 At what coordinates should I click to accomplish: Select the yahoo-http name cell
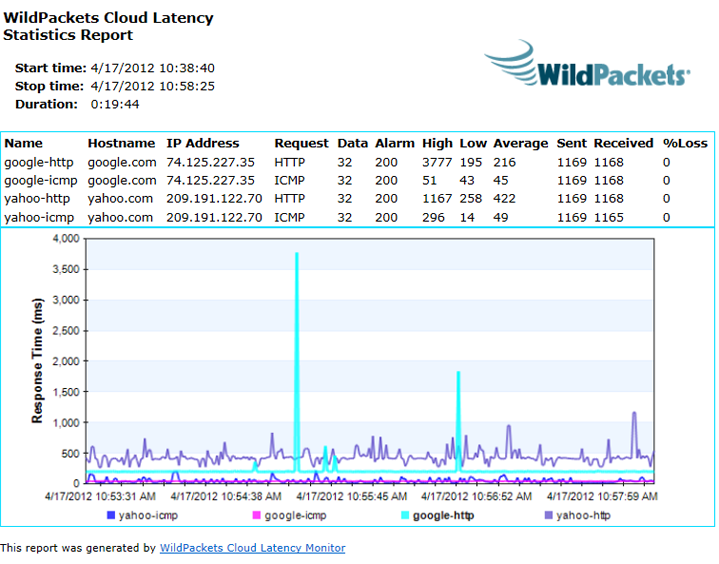click(37, 199)
